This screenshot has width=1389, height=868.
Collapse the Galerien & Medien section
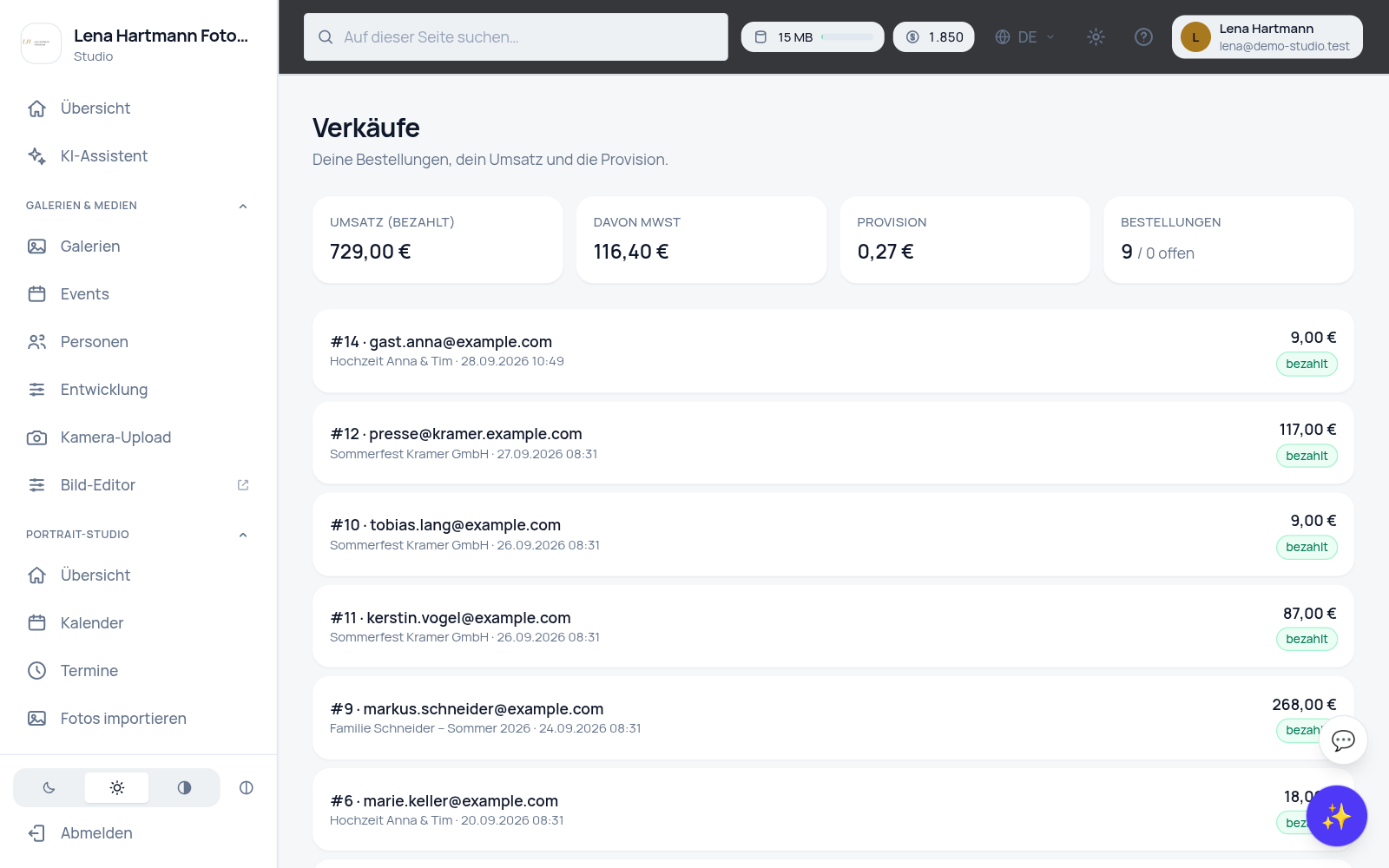pos(243,206)
